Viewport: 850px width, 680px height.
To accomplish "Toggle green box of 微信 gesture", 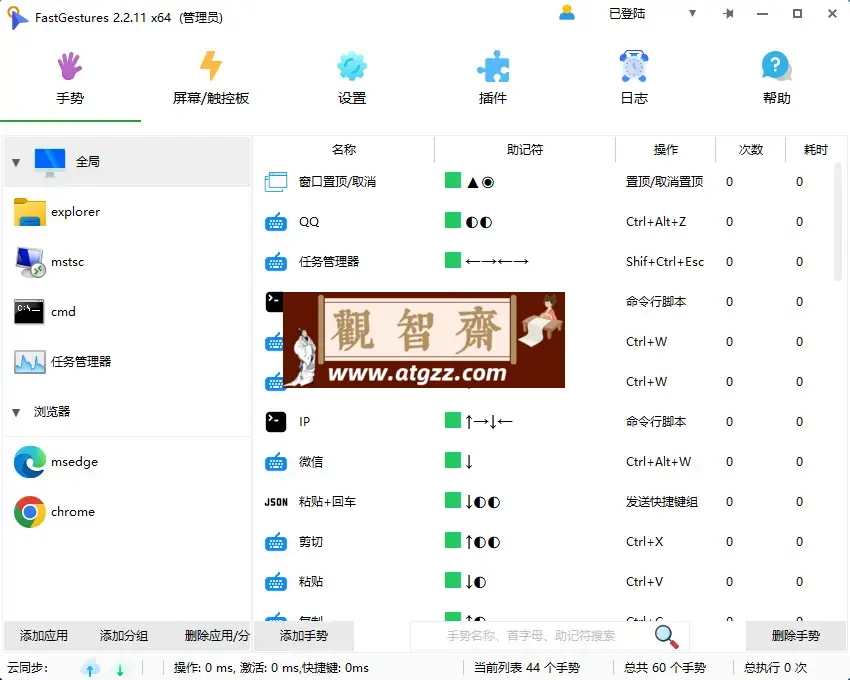I will coord(453,460).
